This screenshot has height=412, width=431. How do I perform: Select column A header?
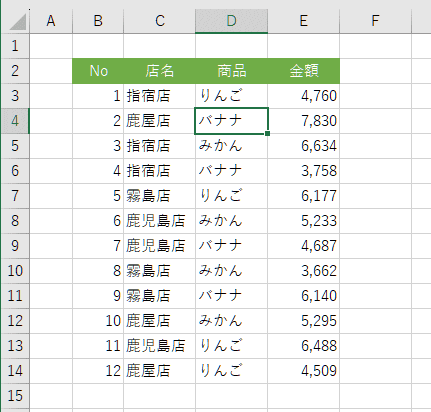tap(51, 21)
